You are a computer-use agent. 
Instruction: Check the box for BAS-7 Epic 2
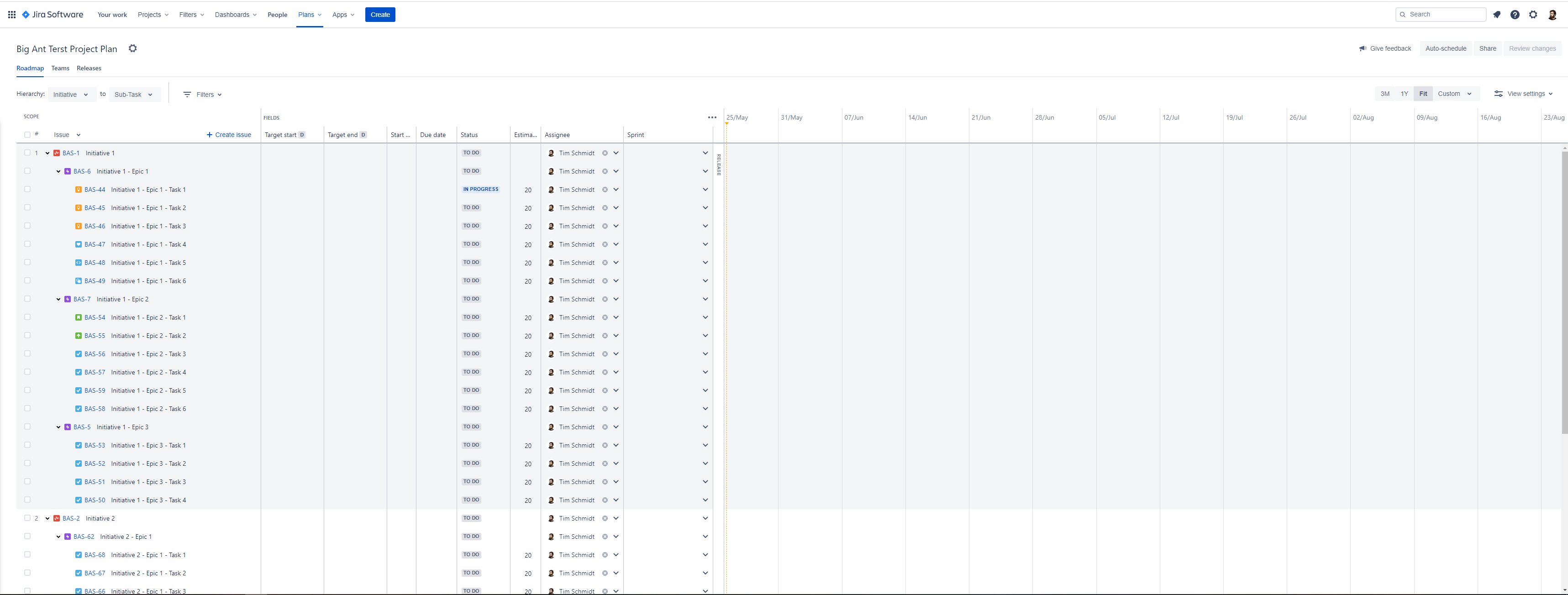(x=27, y=299)
